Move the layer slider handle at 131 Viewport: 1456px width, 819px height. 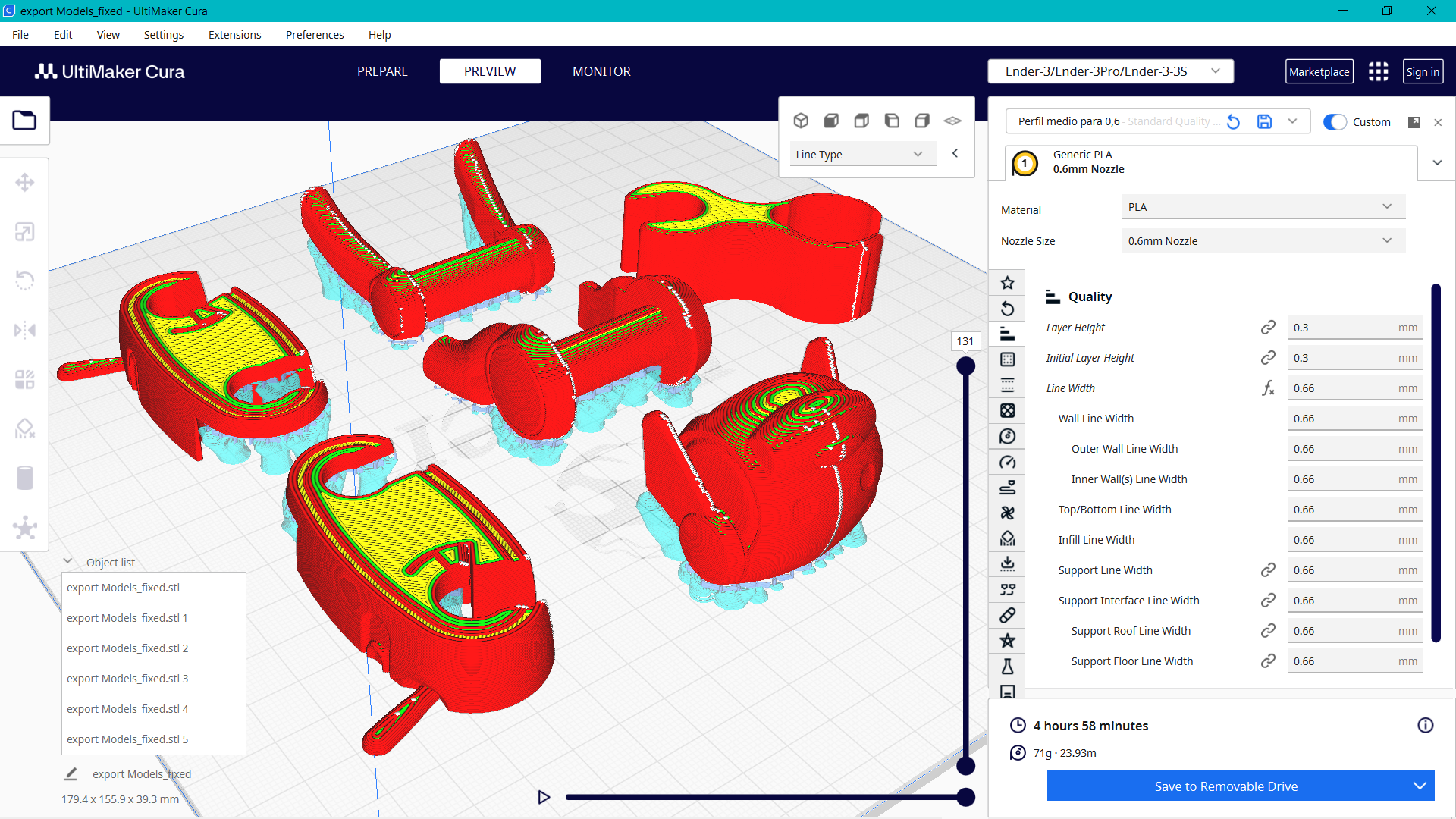pos(965,365)
